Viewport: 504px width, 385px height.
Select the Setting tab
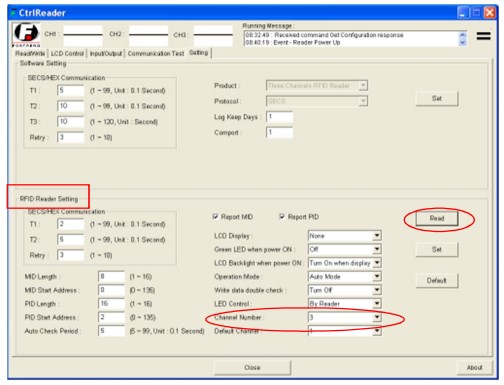[x=199, y=53]
